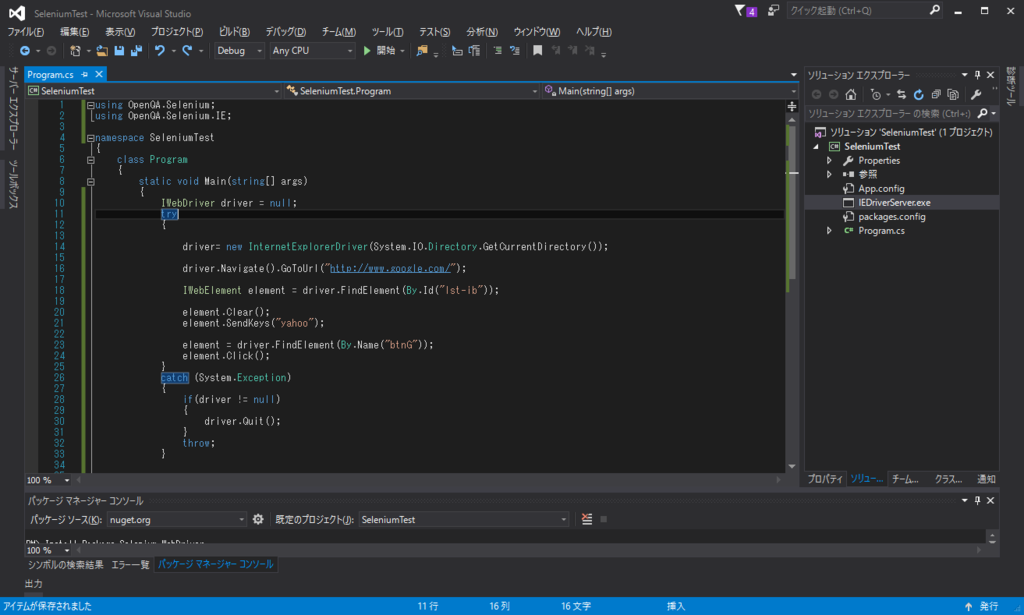Screen dimensions: 1024x615
Task: Click the Collapse All icon in Solution Explorer
Action: (936, 95)
